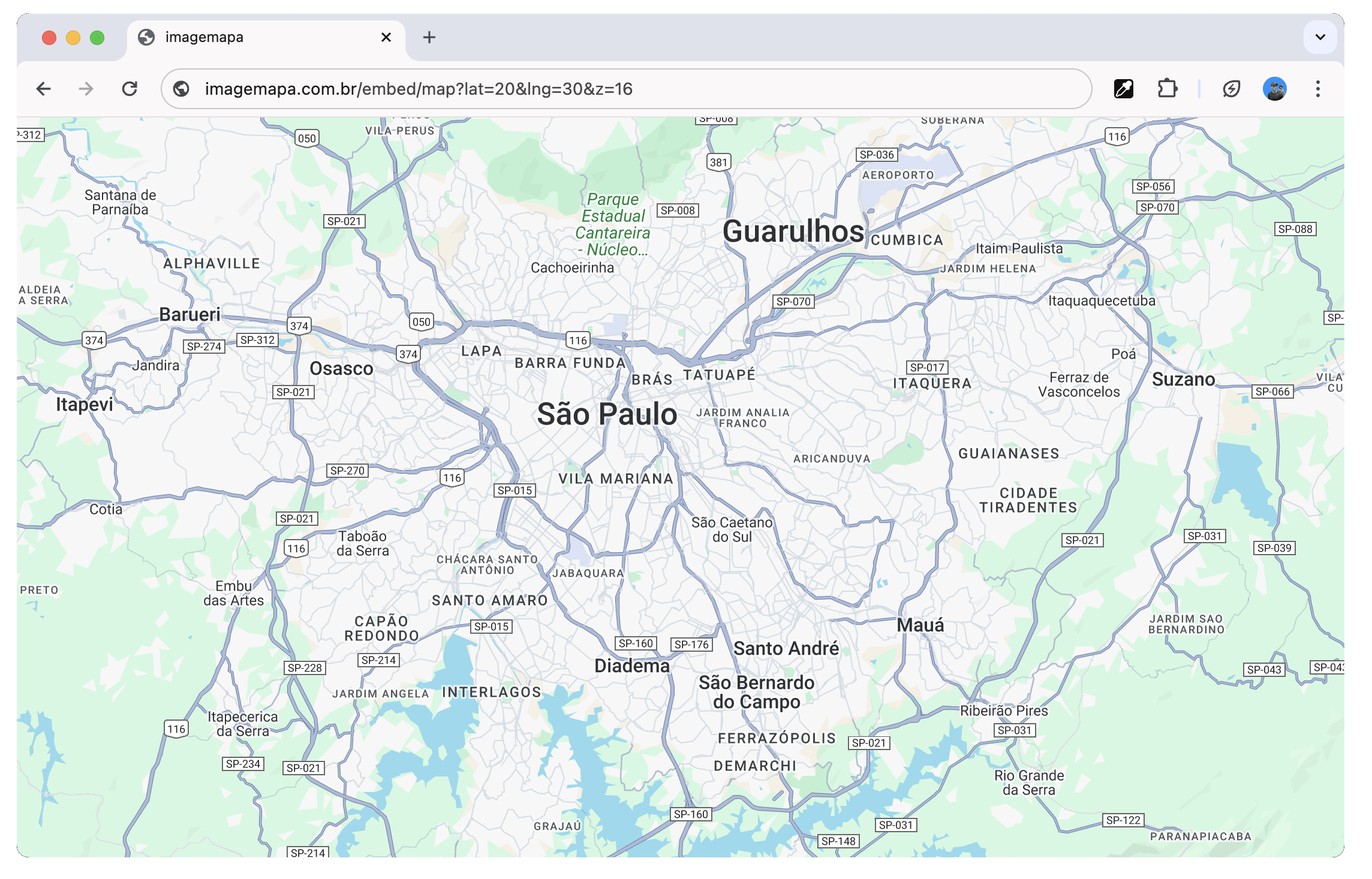Click the forward navigation arrow
The height and width of the screenshot is (879, 1372).
pos(86,89)
